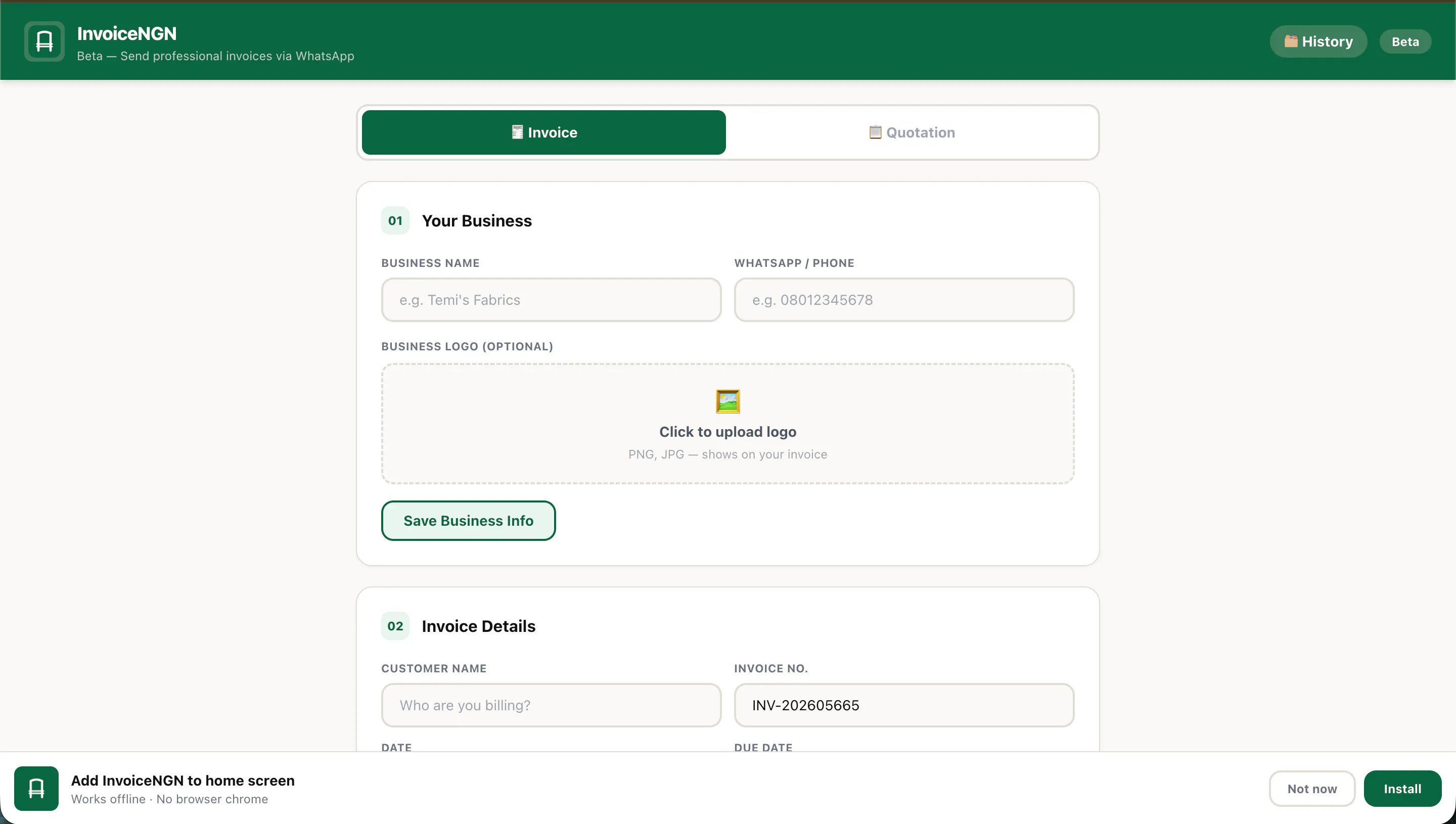Click the 'WHATSAPP / PHONE' label

point(795,263)
